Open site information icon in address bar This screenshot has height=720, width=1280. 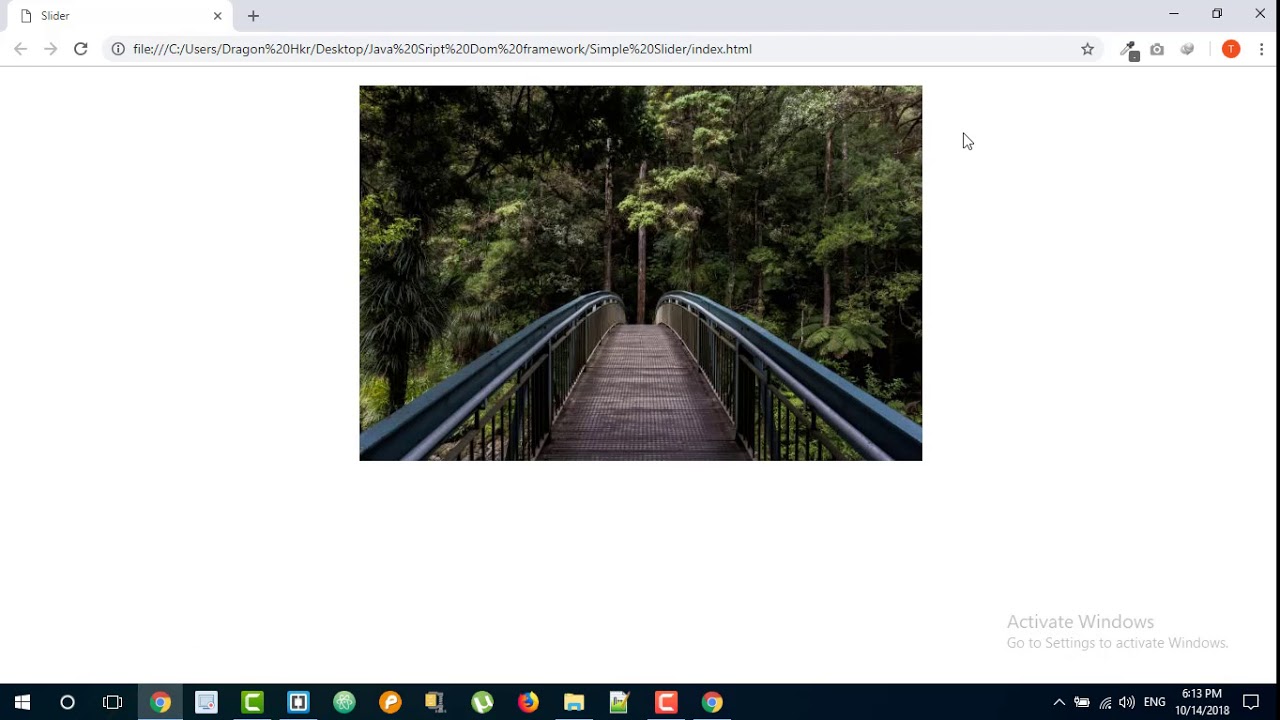pyautogui.click(x=118, y=49)
